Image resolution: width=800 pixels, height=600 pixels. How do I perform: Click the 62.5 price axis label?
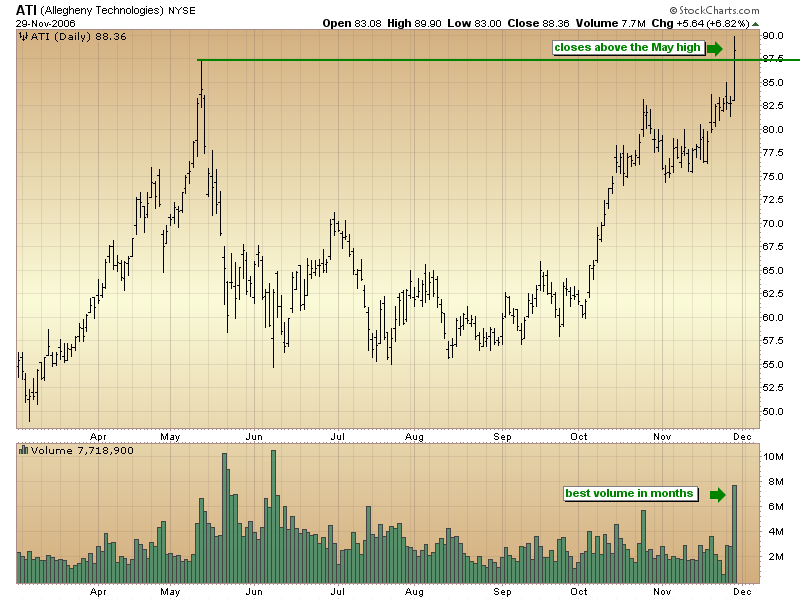(x=773, y=293)
